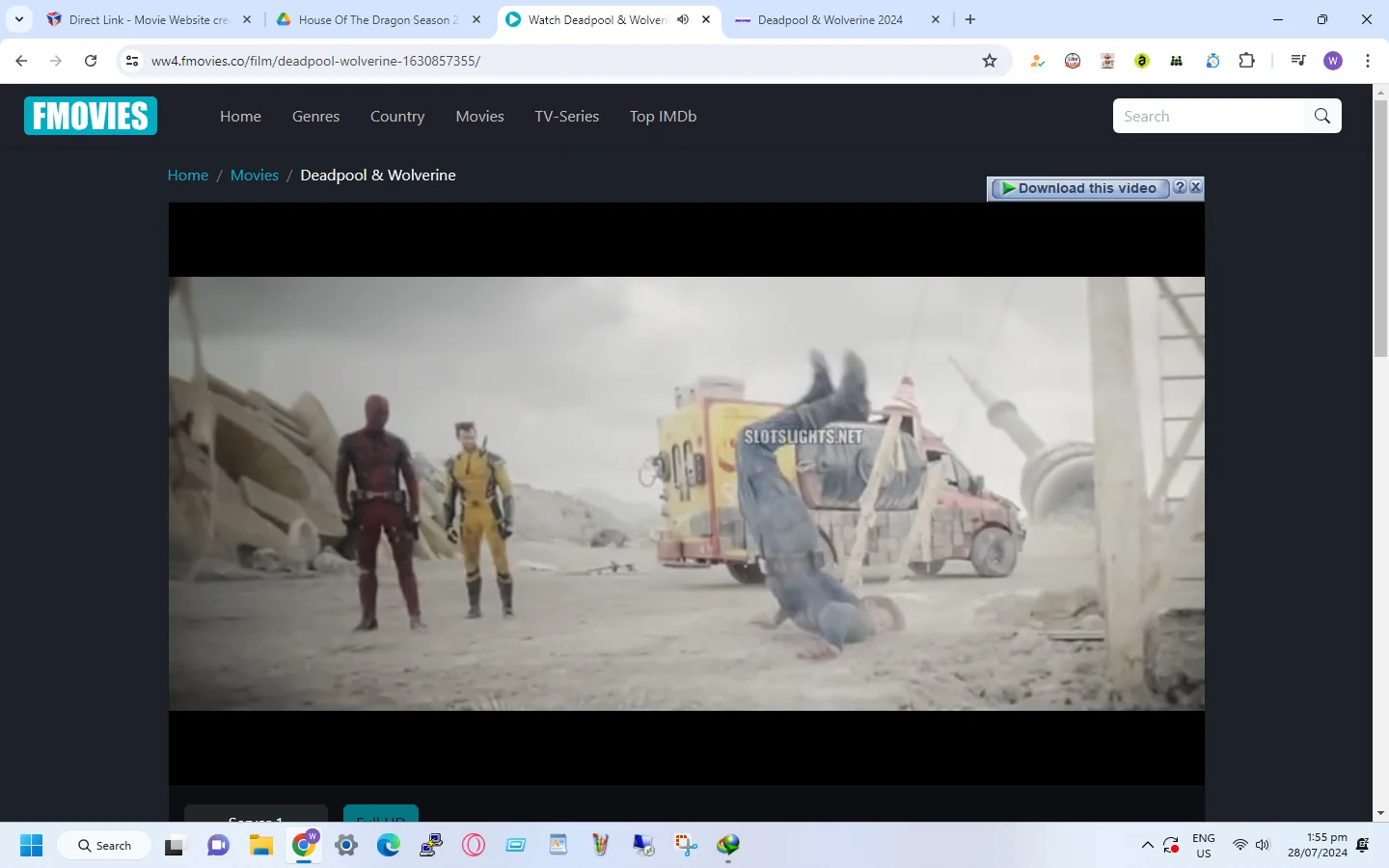Image resolution: width=1389 pixels, height=868 pixels.
Task: Show hidden system tray icons
Action: [x=1147, y=846]
